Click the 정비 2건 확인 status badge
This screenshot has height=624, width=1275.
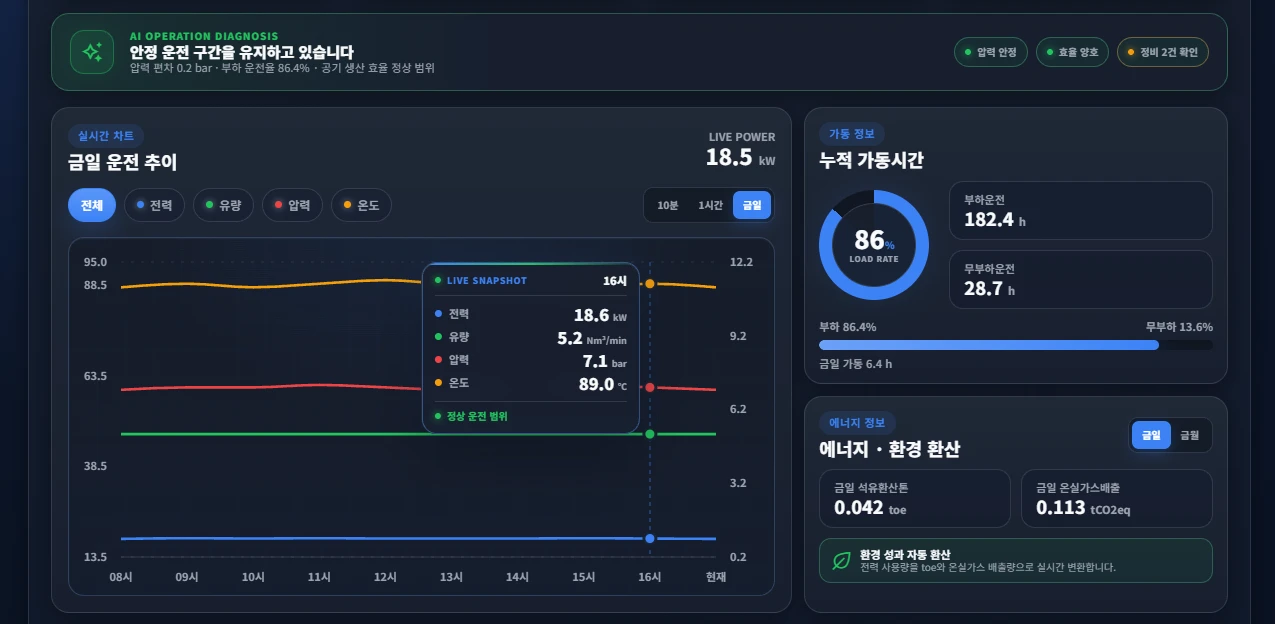point(1163,52)
